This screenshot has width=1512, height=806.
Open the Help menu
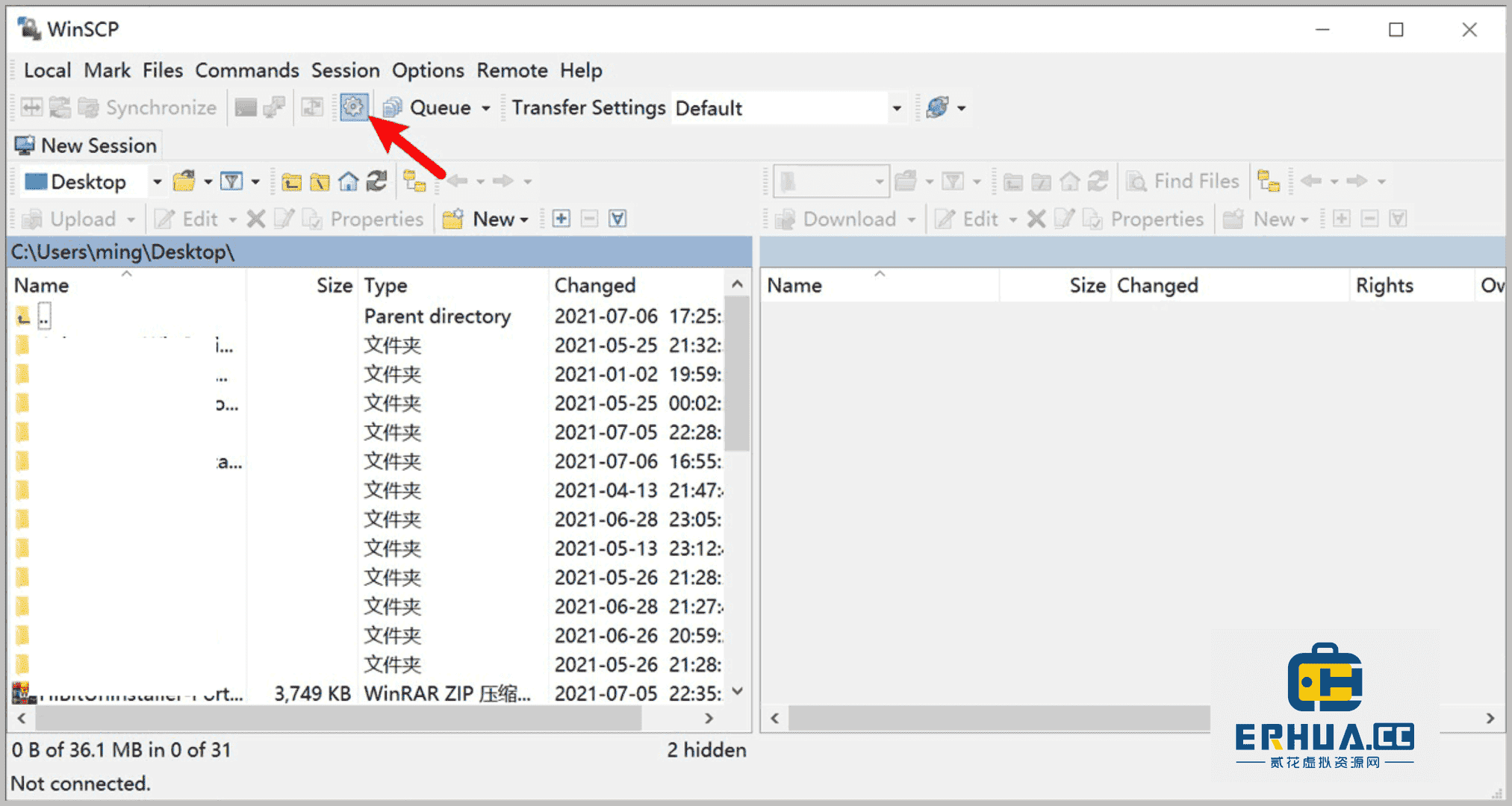click(581, 70)
